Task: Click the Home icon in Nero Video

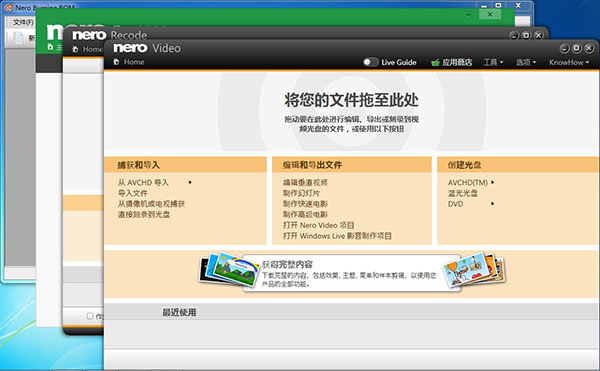Action: [x=117, y=62]
